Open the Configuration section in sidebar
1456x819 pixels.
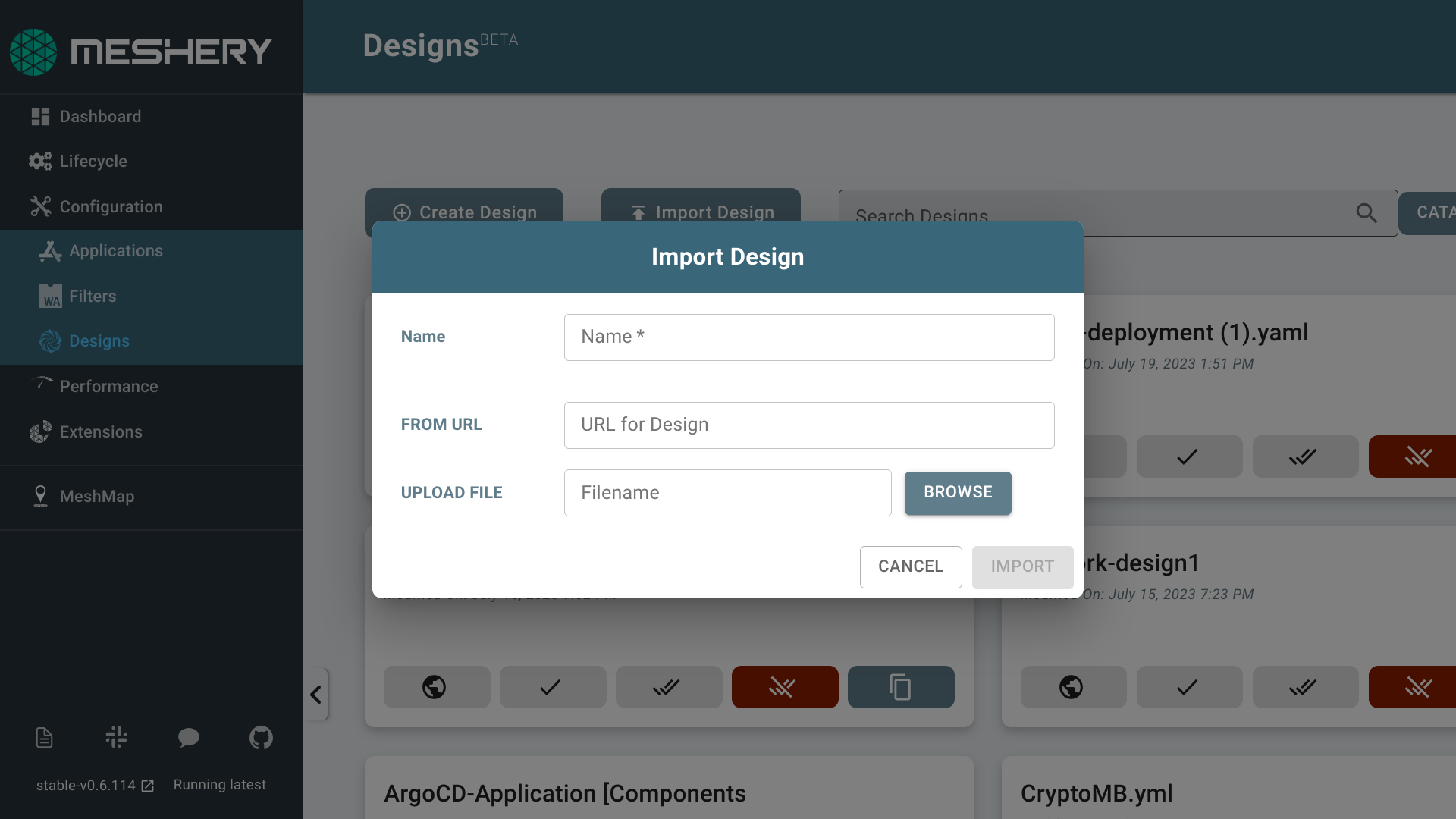(111, 207)
